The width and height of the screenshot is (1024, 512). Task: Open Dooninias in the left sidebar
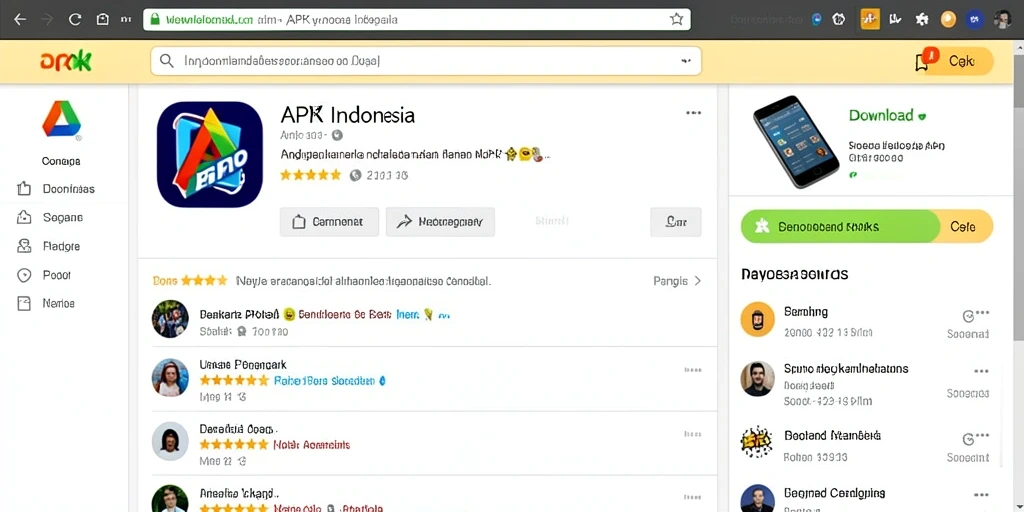pos(56,189)
